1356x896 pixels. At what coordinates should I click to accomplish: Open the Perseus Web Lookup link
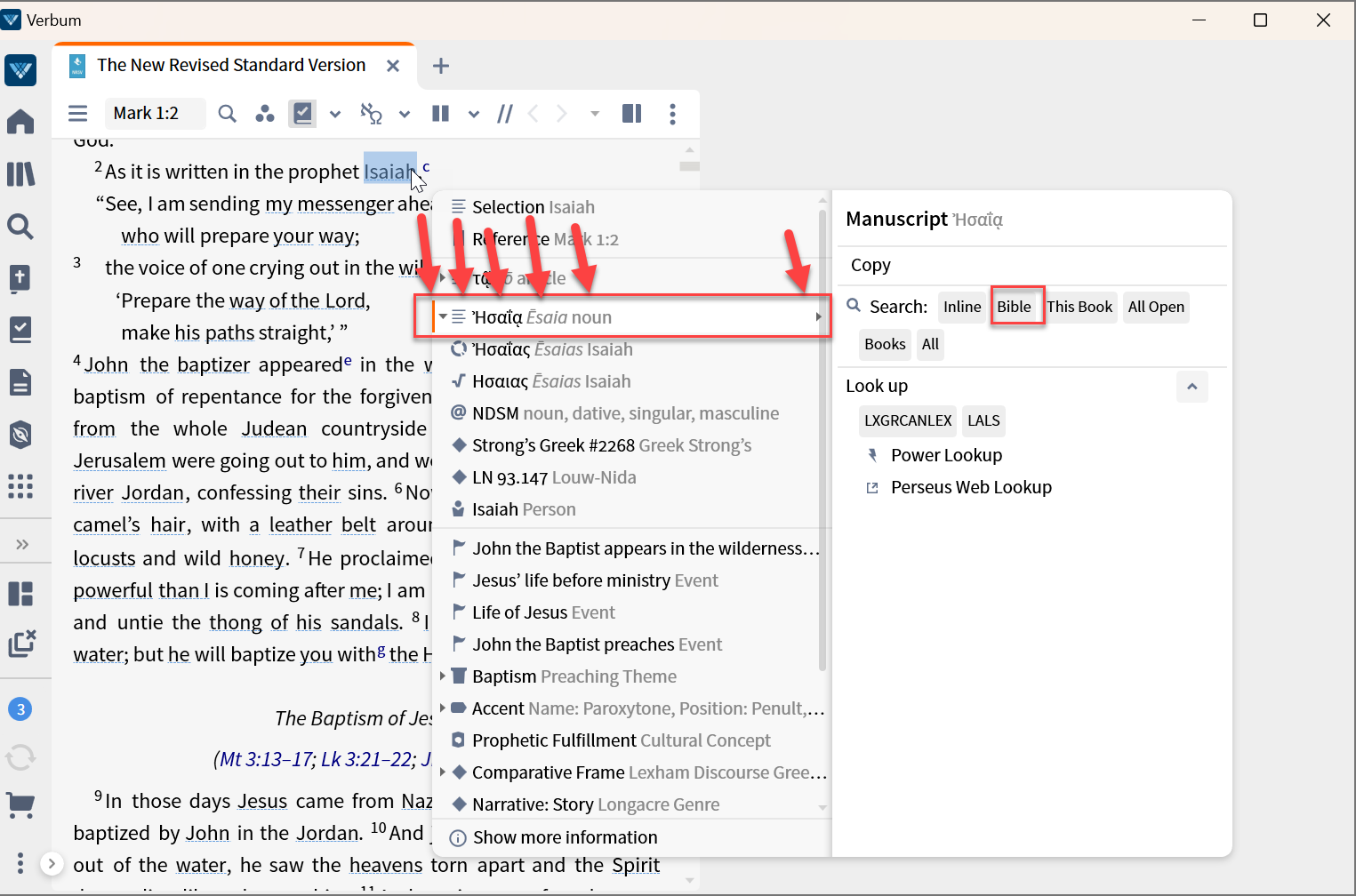tap(970, 487)
